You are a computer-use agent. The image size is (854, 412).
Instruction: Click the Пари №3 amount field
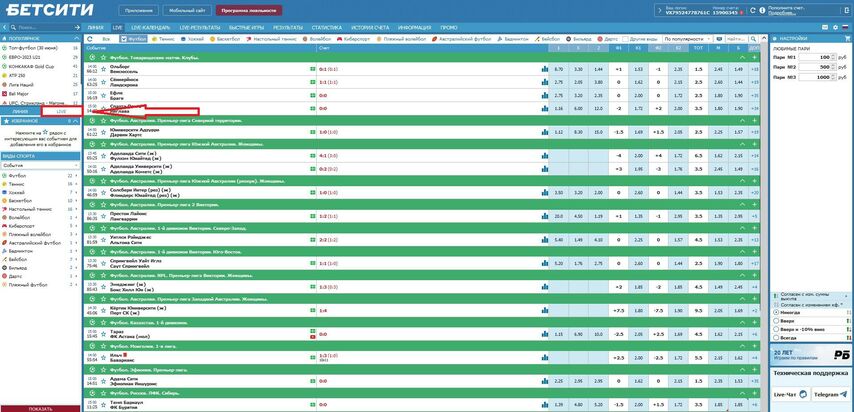coord(817,77)
